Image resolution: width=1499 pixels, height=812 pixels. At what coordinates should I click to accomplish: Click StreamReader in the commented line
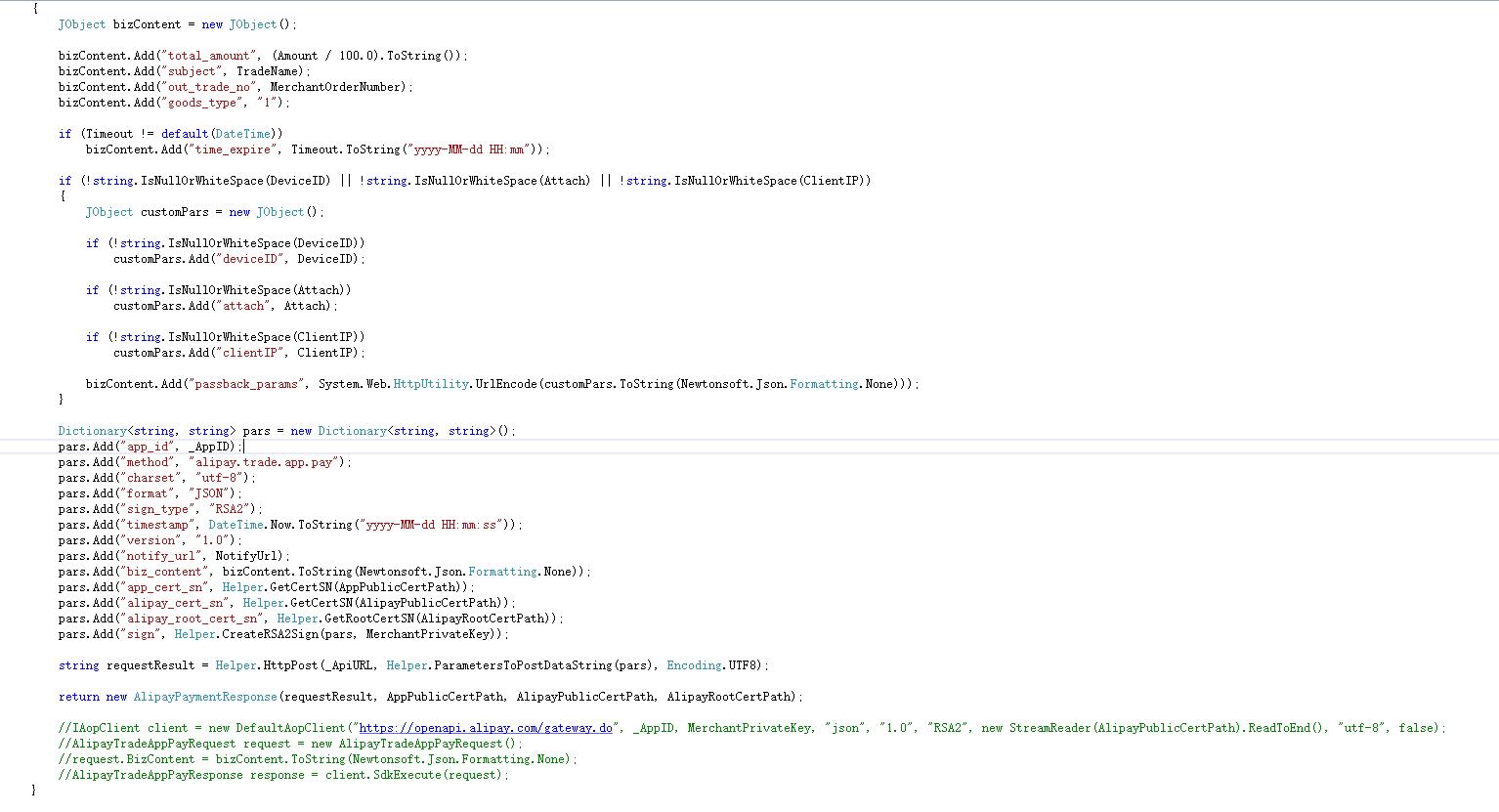pos(1050,728)
